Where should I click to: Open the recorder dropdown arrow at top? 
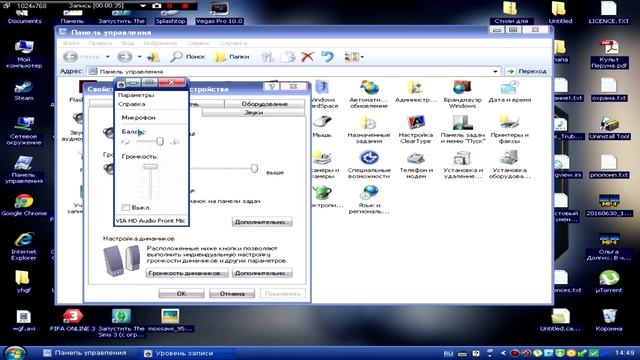click(x=143, y=6)
